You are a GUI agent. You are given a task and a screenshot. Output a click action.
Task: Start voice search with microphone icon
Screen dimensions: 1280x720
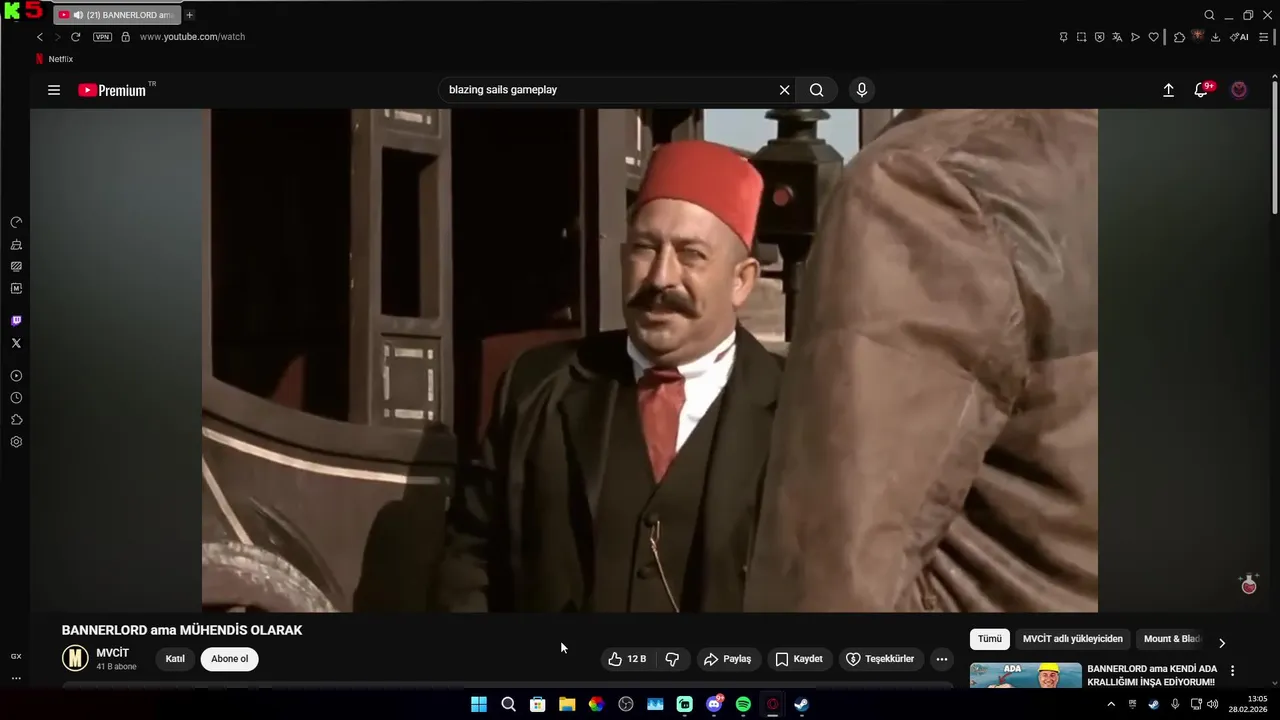pos(862,90)
